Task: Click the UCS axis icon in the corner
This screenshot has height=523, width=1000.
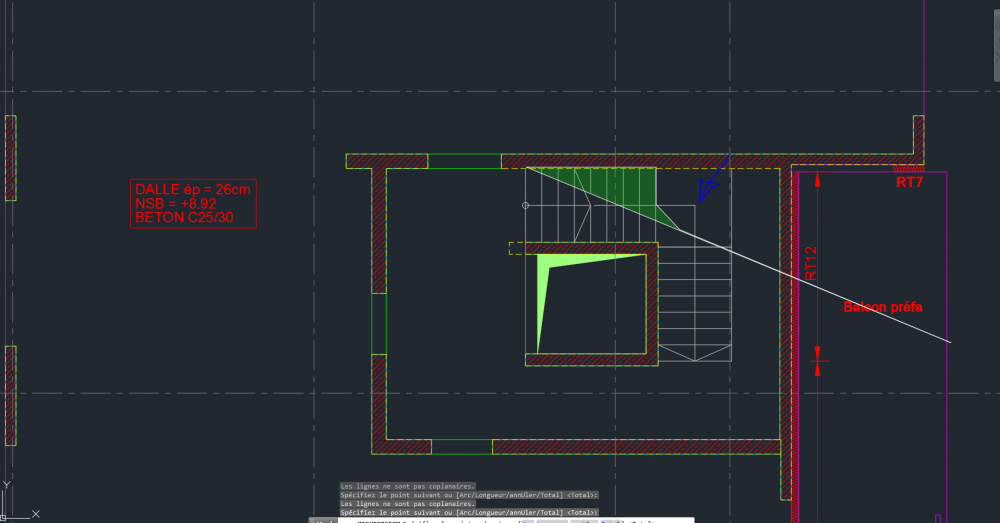Action: coord(18,501)
